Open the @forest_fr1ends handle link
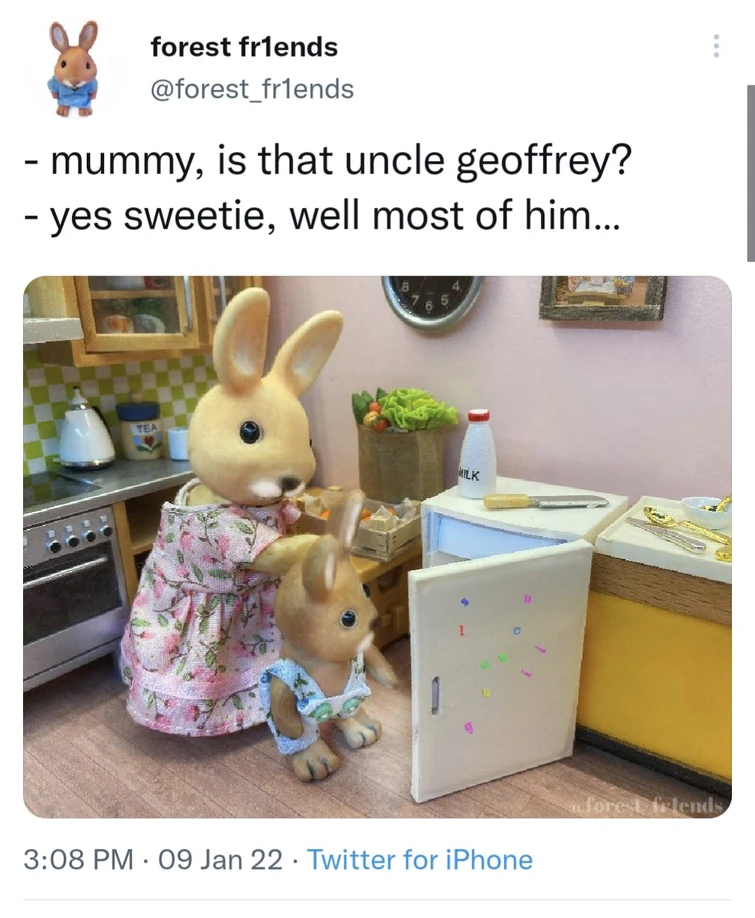Viewport: 755px width, 918px height. [252, 90]
